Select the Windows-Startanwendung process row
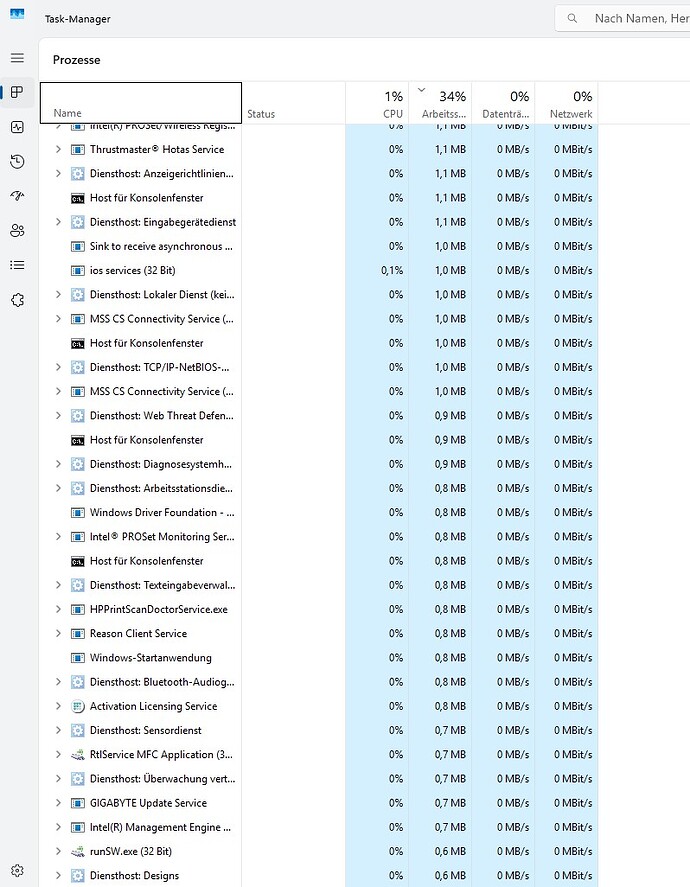The height and width of the screenshot is (887, 690). click(x=150, y=658)
